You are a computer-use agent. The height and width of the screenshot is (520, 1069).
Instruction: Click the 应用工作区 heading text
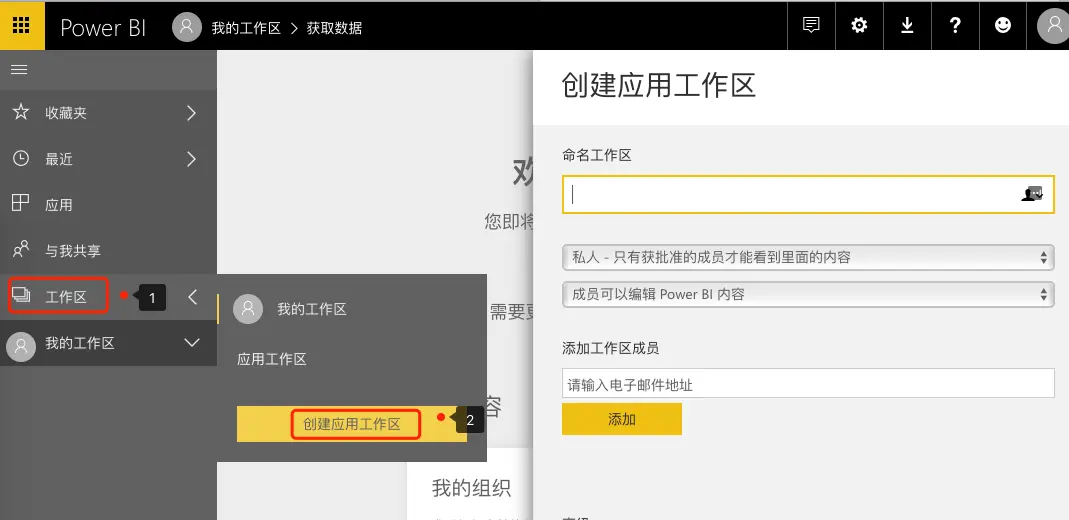click(272, 359)
